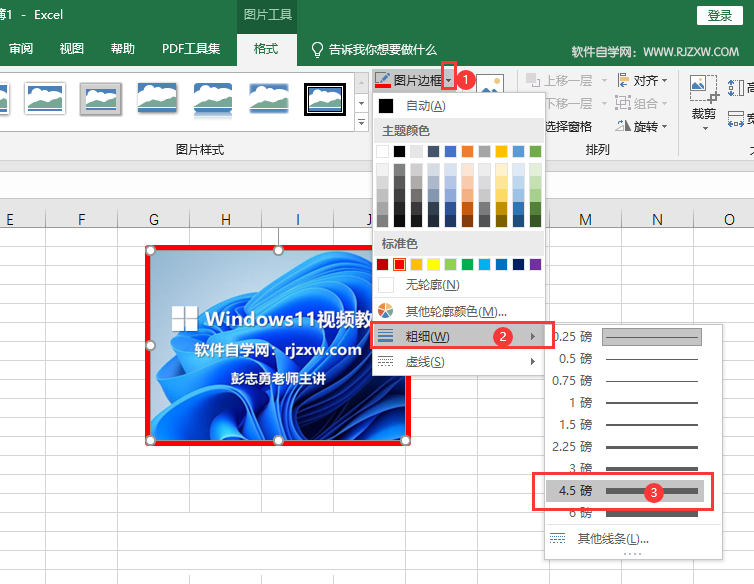The image size is (754, 584).
Task: Click 上移一层 bring forward button
Action: 559,80
